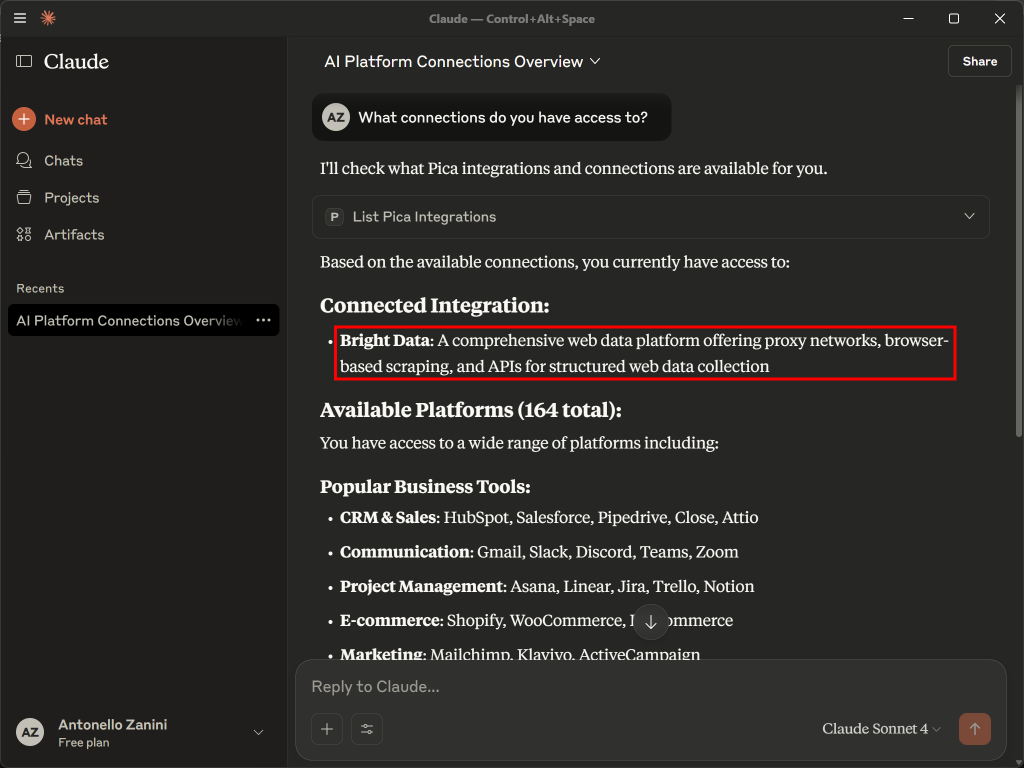Open Artifacts from the sidebar
The width and height of the screenshot is (1024, 768).
pyautogui.click(x=73, y=235)
